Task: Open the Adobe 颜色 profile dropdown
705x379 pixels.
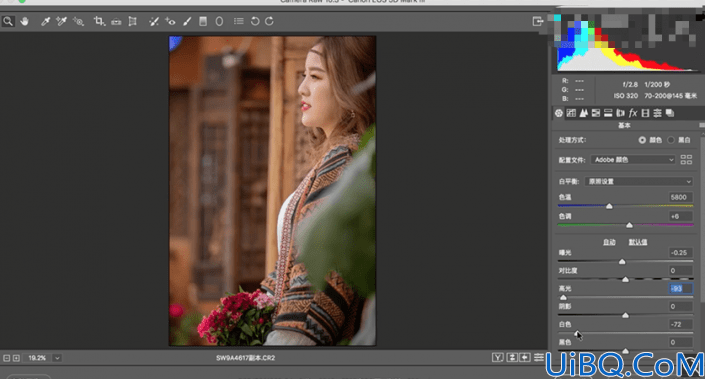Action: [633, 160]
